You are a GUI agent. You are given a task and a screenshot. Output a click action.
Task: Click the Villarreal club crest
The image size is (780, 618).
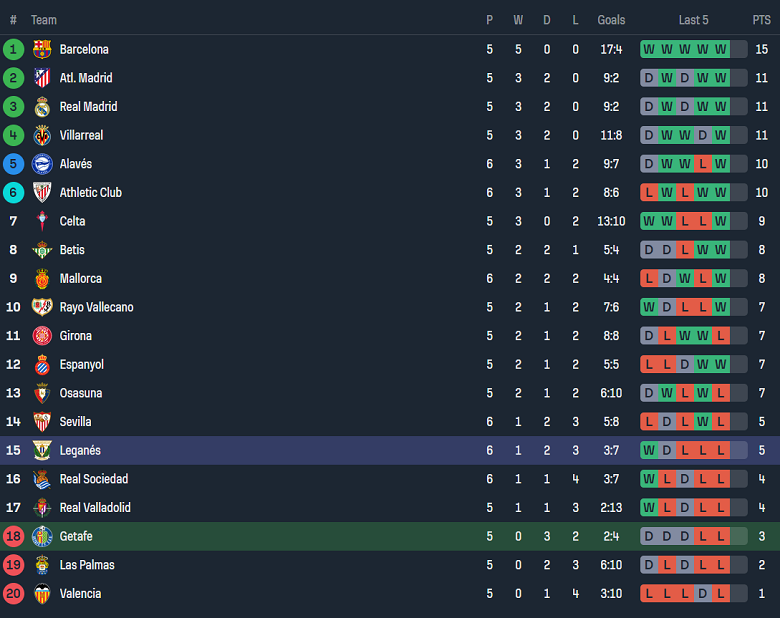pyautogui.click(x=42, y=135)
